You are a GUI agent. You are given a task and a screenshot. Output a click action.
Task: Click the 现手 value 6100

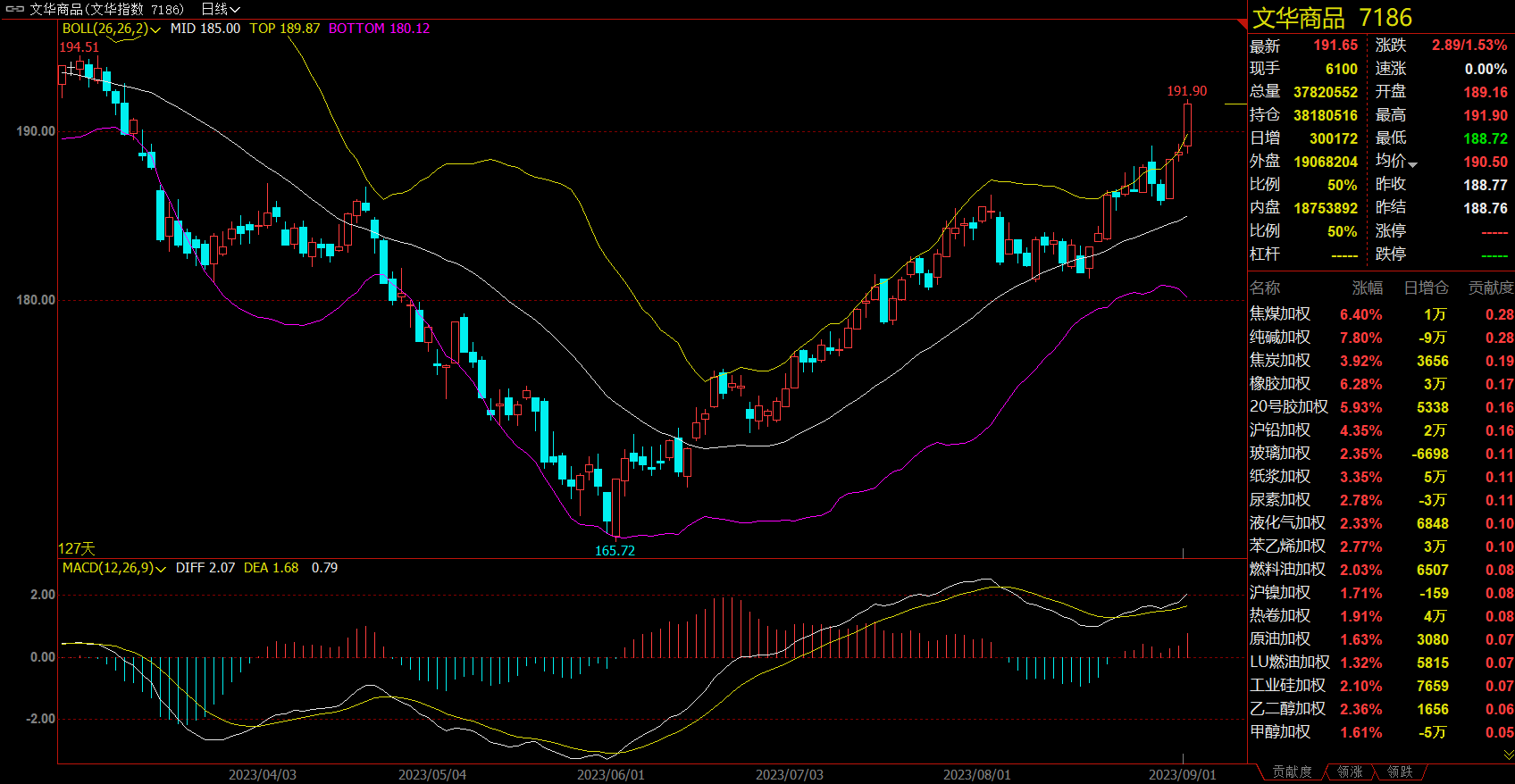1342,69
